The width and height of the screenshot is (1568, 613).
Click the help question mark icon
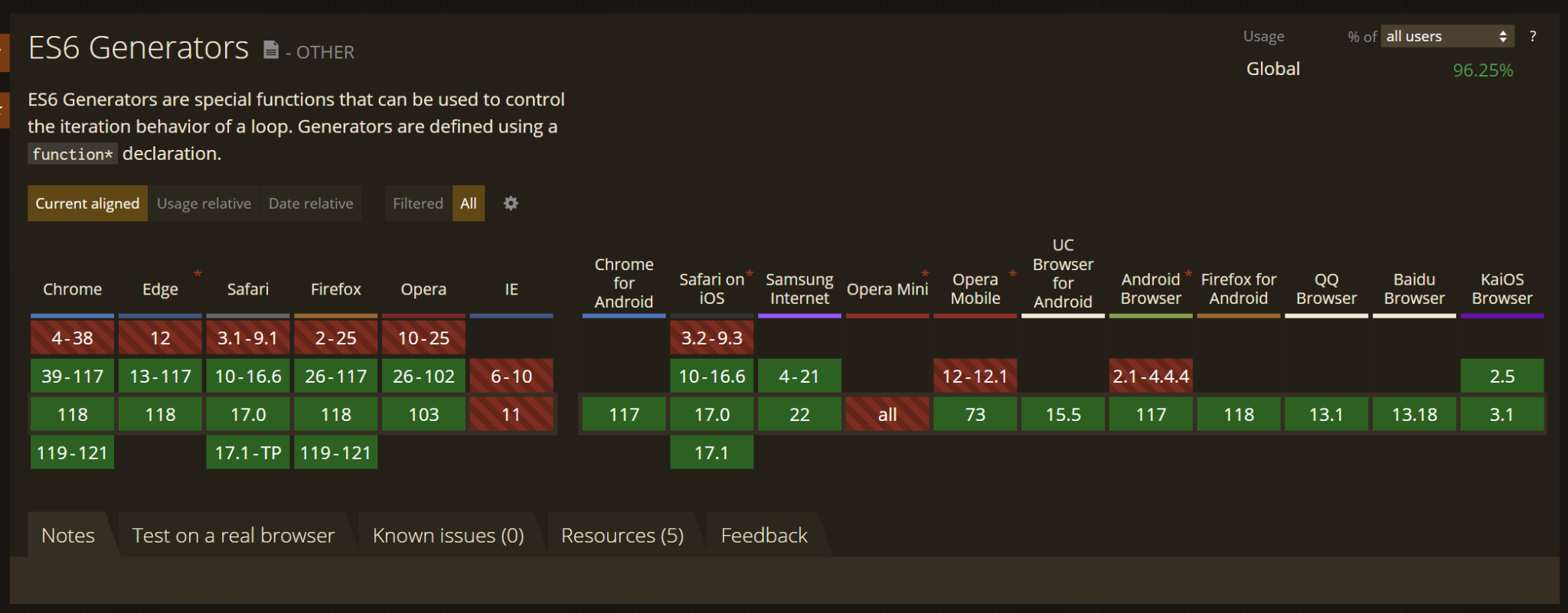point(1534,36)
